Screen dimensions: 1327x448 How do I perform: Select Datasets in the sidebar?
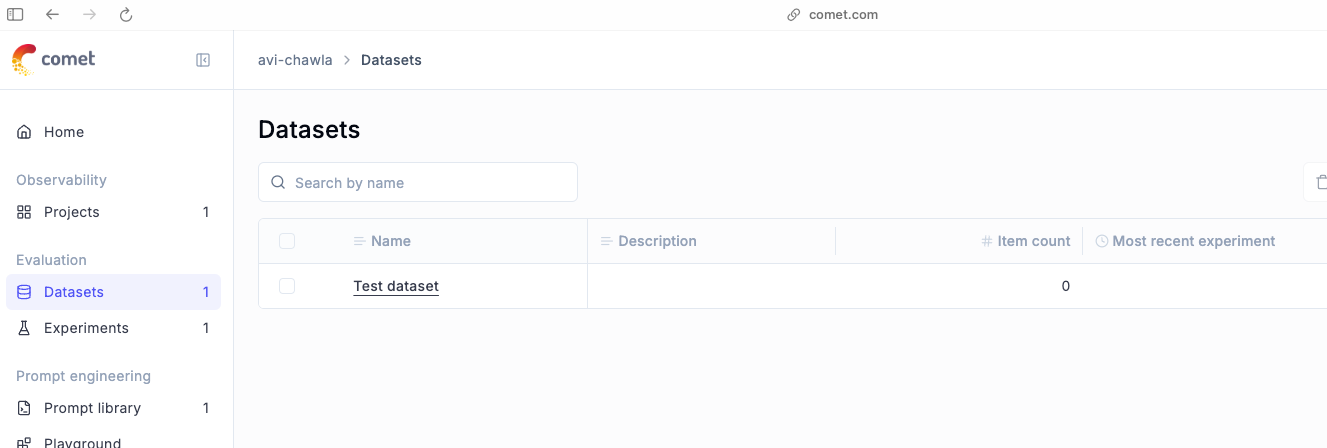[x=113, y=292]
